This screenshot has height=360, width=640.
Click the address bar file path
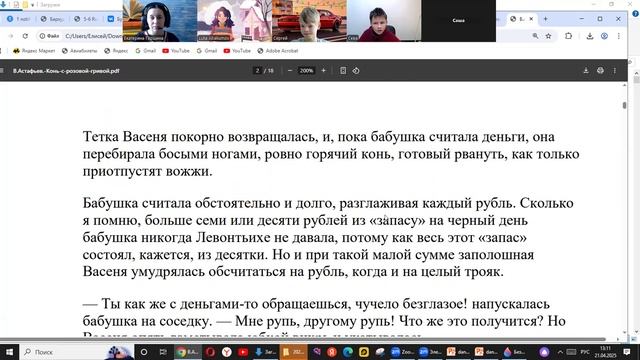(x=93, y=36)
